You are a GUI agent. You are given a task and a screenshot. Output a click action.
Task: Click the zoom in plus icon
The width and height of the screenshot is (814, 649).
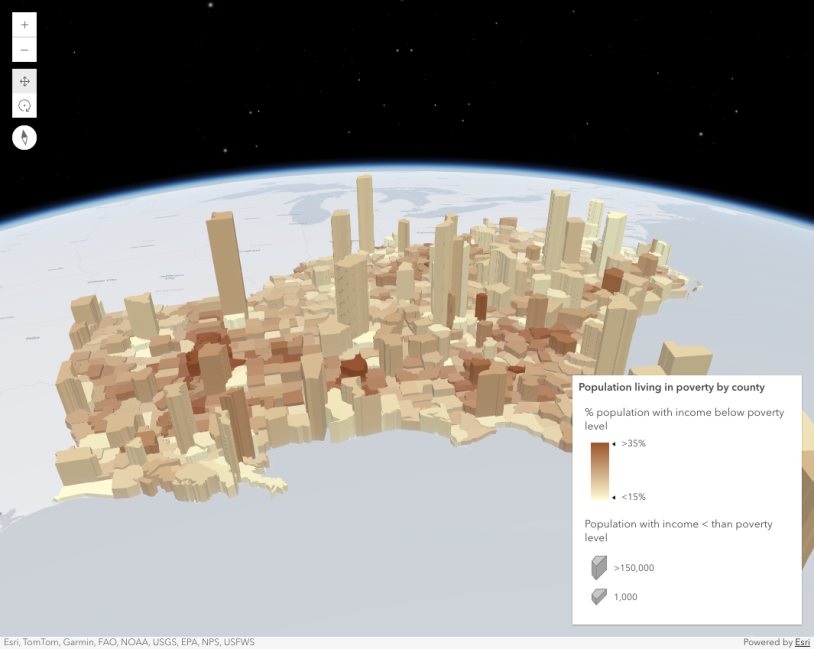click(x=24, y=25)
